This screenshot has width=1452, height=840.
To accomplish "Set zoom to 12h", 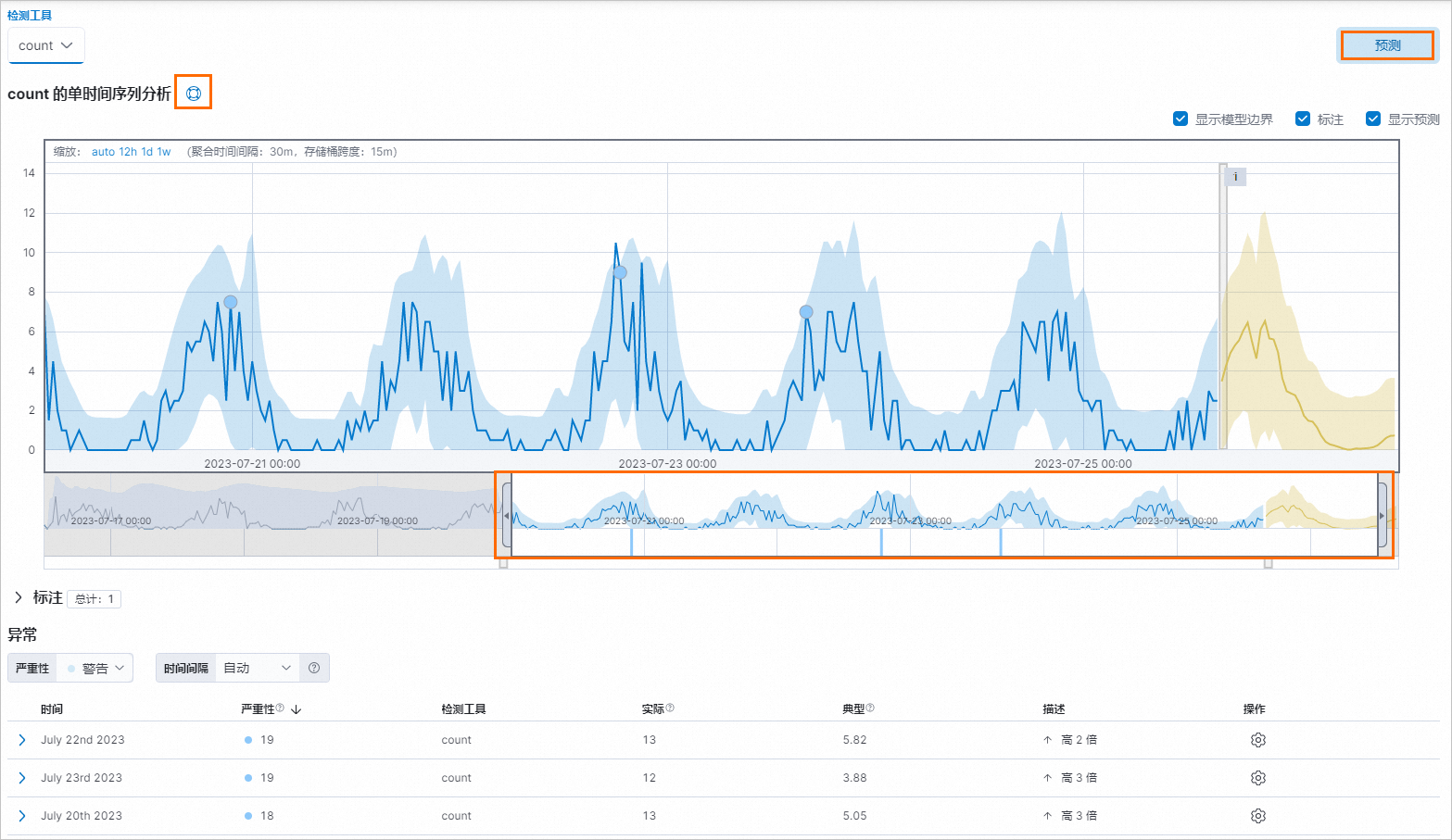I will click(x=128, y=152).
